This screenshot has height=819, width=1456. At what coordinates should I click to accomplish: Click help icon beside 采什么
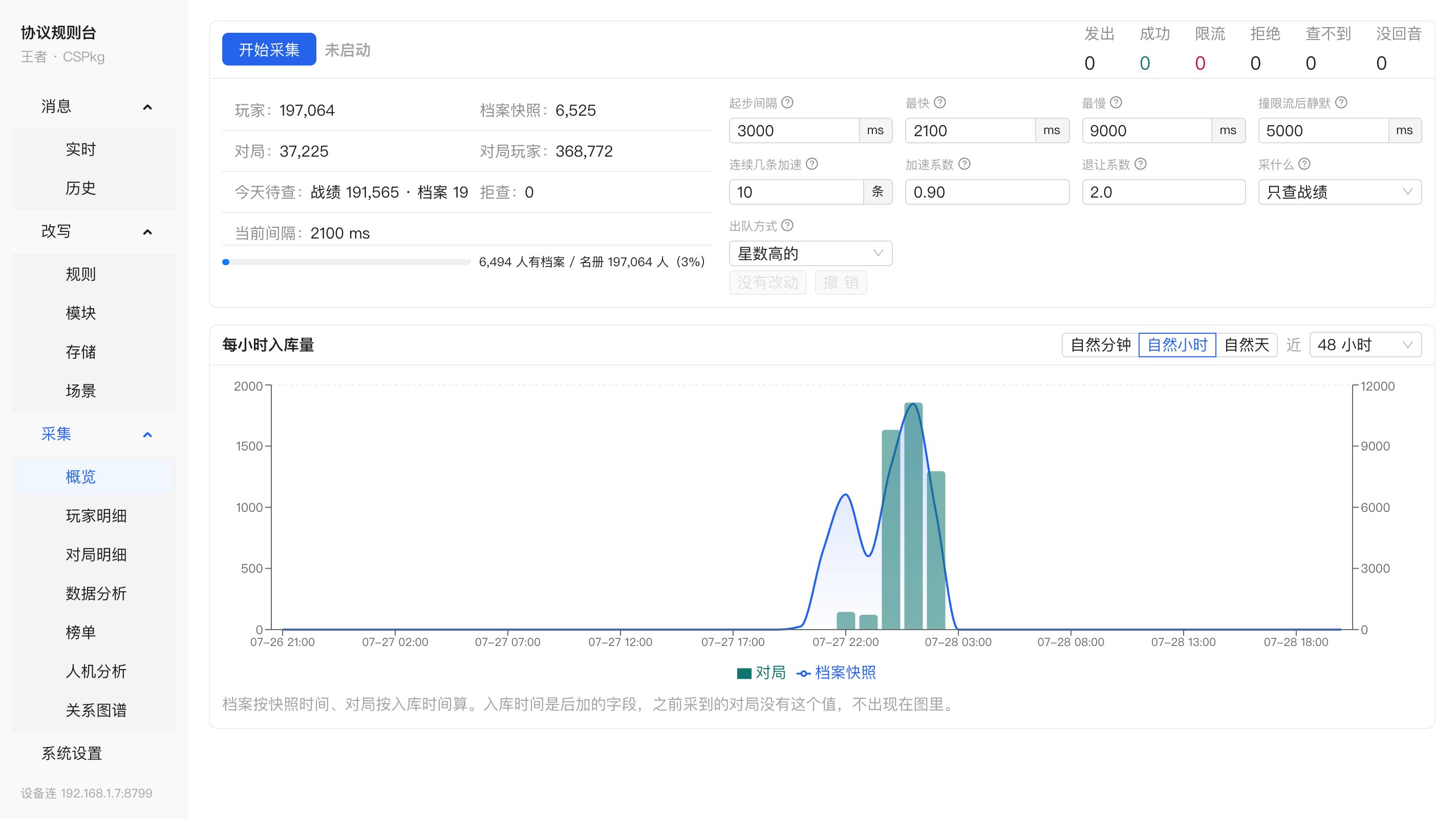pyautogui.click(x=1304, y=164)
